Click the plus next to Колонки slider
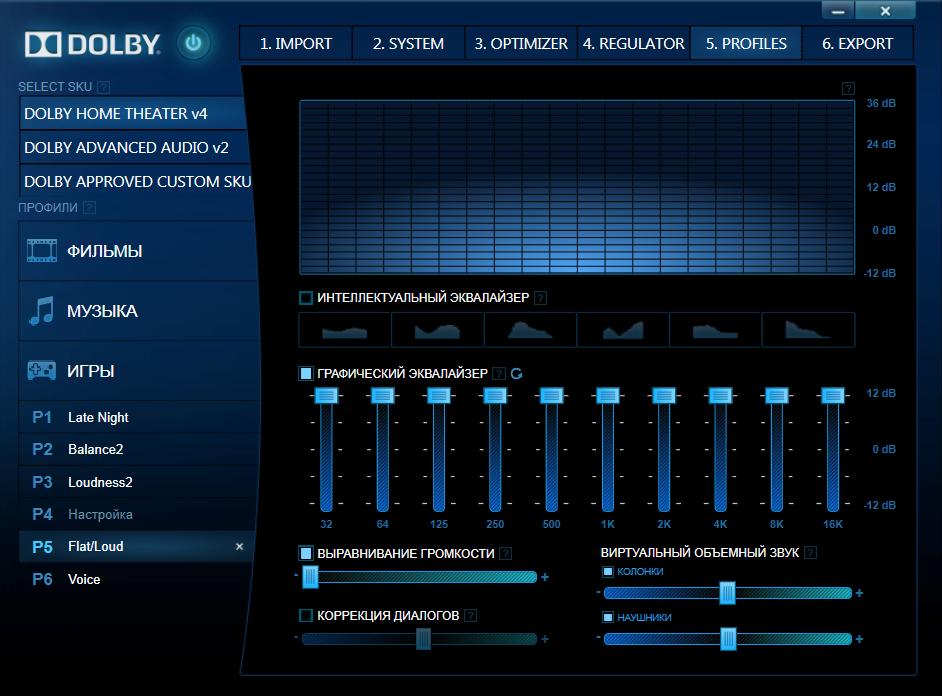This screenshot has width=942, height=696. click(859, 593)
